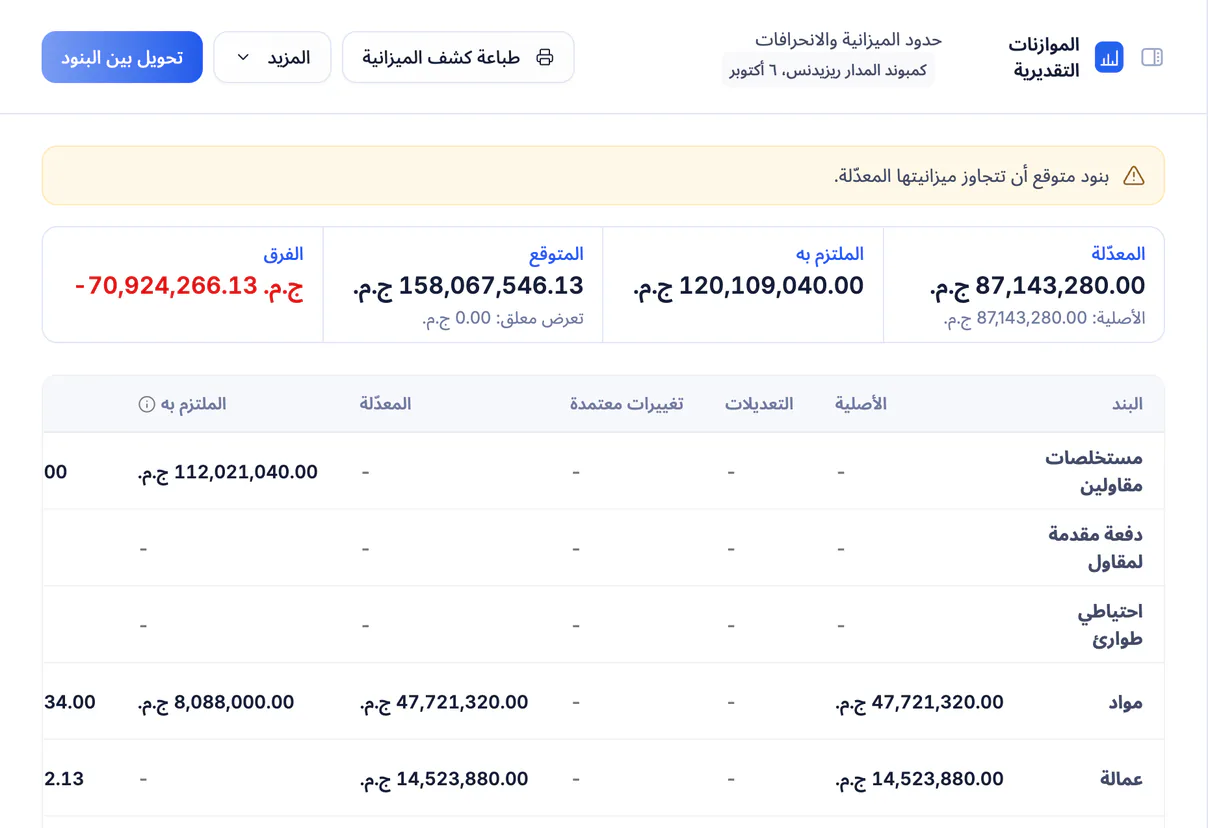Viewport: 1208px width, 828px height.
Task: Click the forecast total 158,067,546.13
Action: pyautogui.click(x=468, y=286)
